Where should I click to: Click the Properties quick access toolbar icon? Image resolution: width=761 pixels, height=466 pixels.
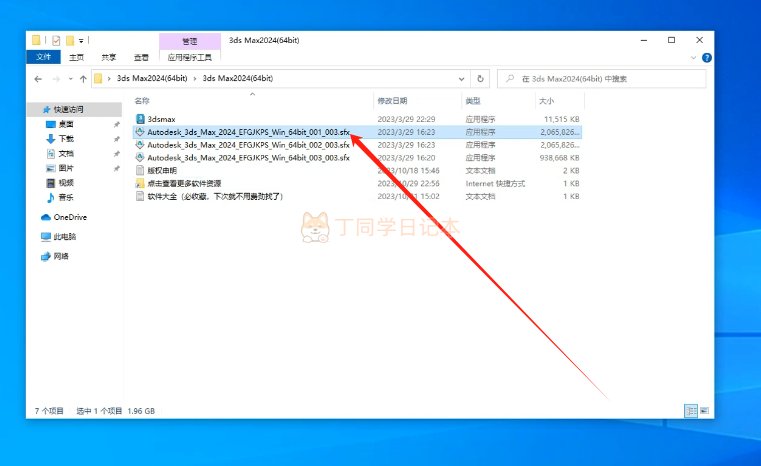click(56, 40)
